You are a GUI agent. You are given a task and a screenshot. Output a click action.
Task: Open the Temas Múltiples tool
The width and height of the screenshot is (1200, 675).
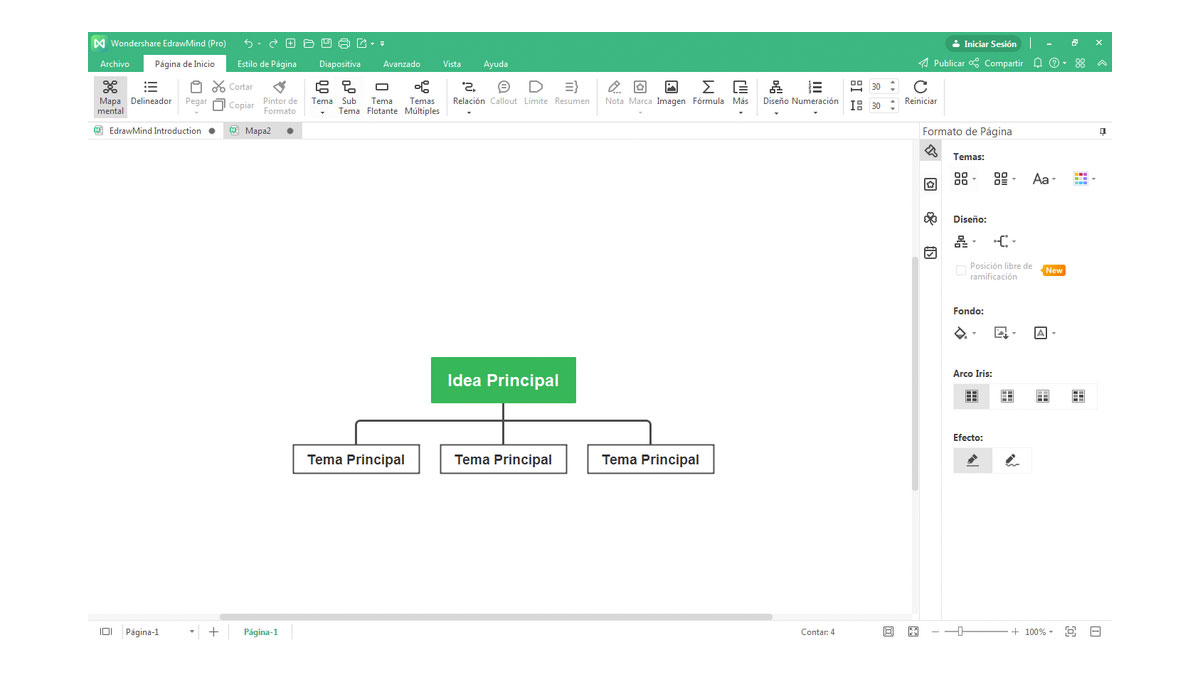[x=422, y=88]
